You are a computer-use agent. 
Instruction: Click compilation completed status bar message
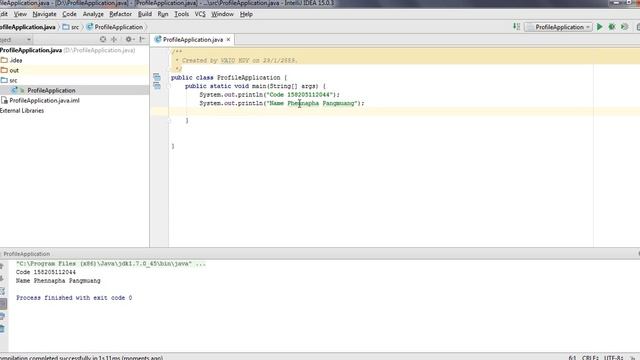coord(82,358)
